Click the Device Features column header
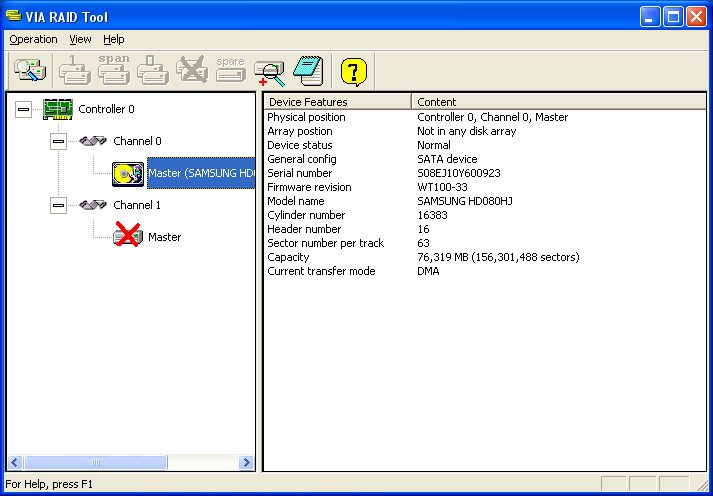Image resolution: width=713 pixels, height=496 pixels. (338, 102)
